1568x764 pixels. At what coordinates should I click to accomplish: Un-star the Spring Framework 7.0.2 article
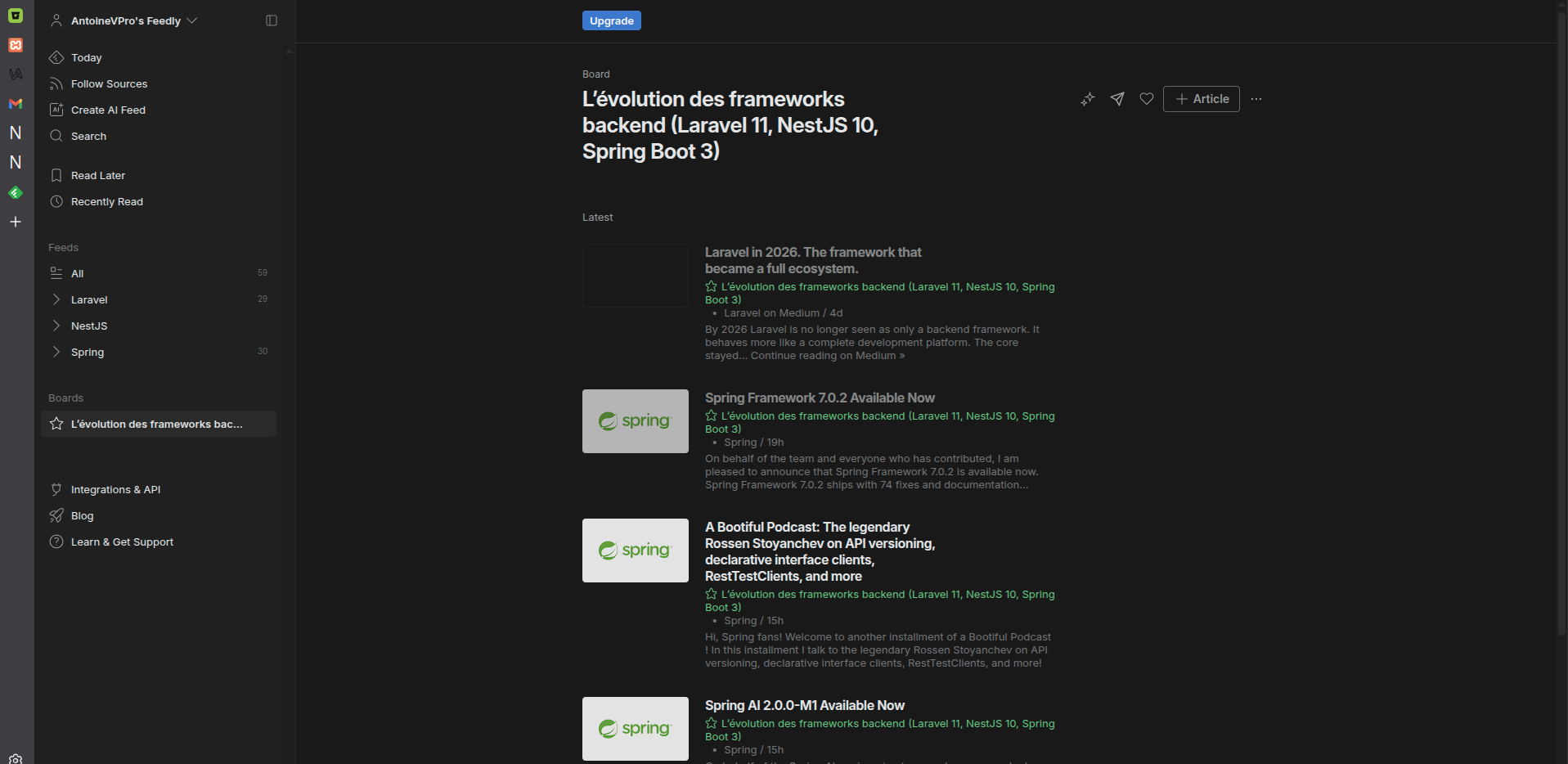(710, 416)
